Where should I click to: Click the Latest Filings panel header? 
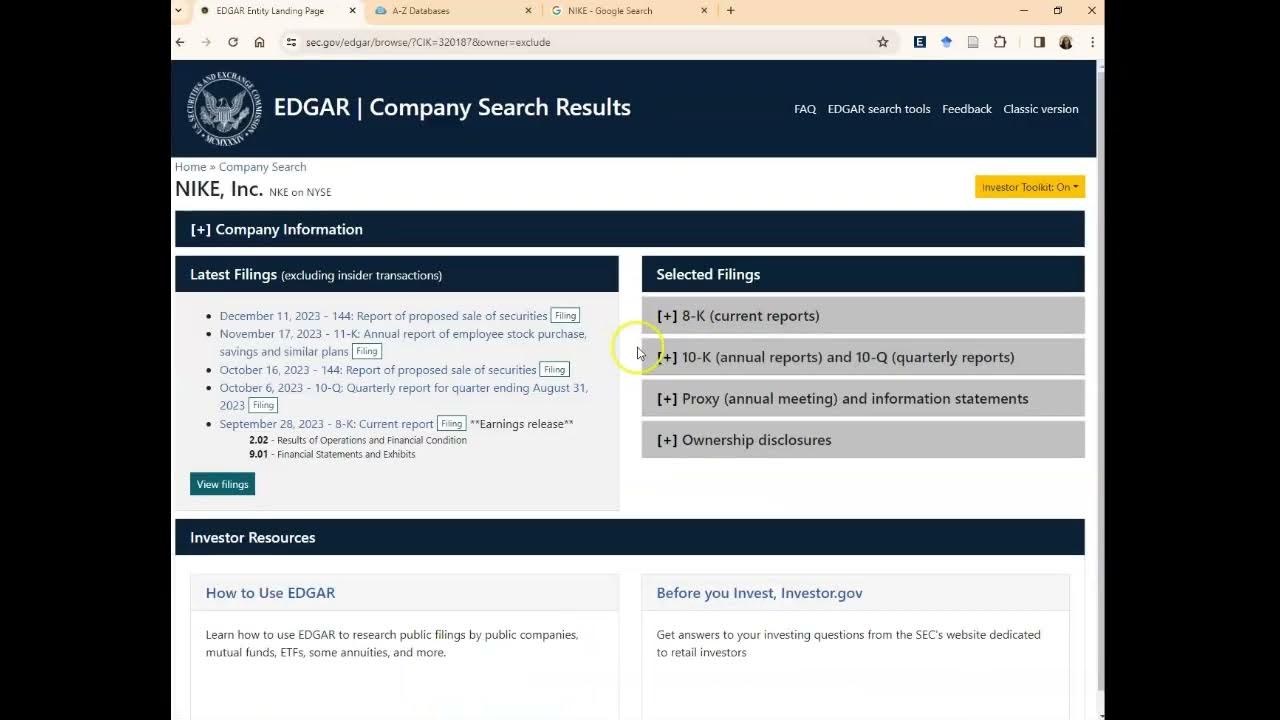click(397, 275)
